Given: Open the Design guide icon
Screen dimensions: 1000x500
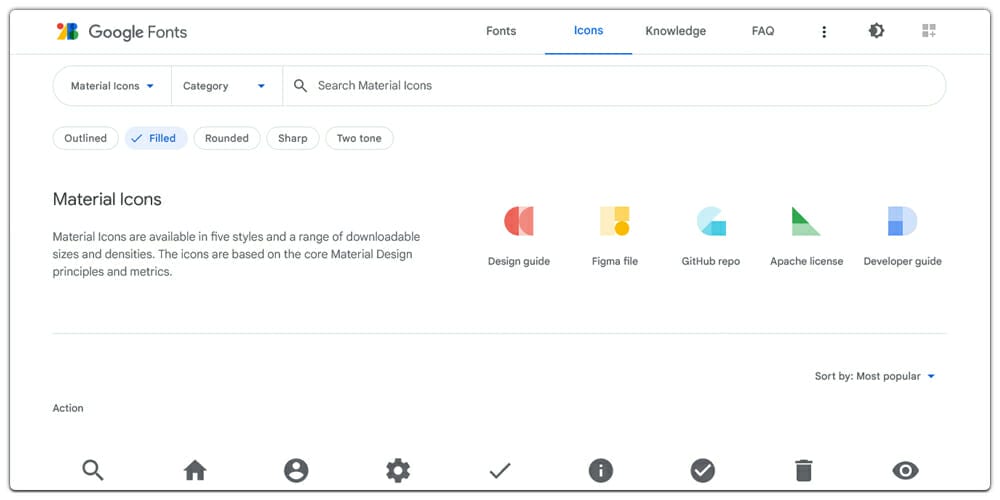Looking at the screenshot, I should pyautogui.click(x=518, y=221).
